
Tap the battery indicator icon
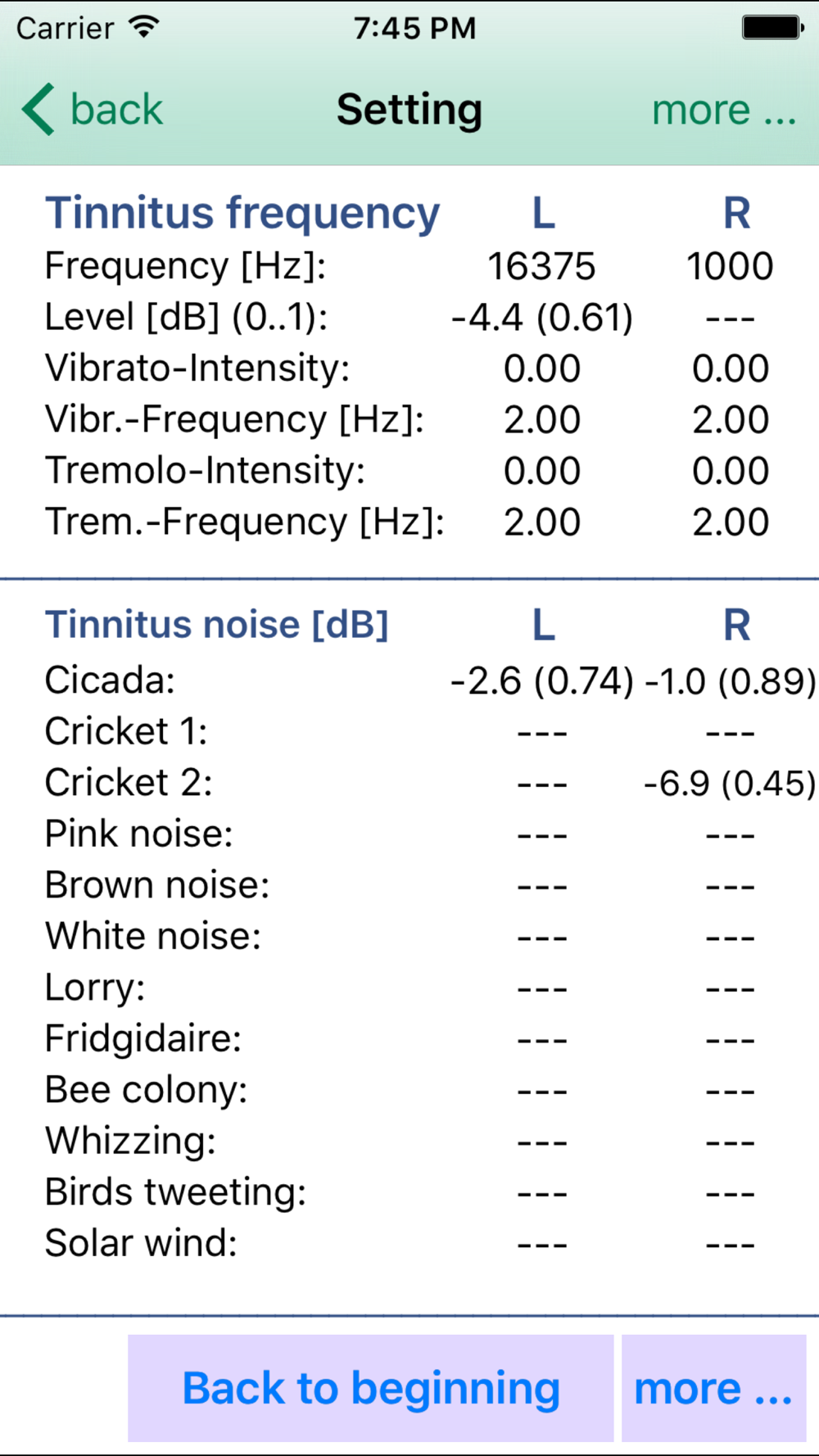pos(773,27)
